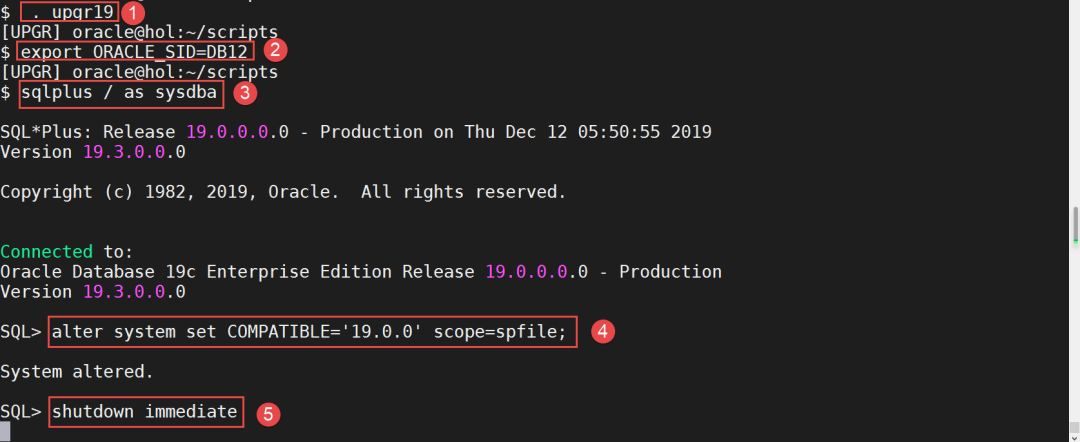Click the red step 4 badge
The height and width of the screenshot is (442, 1080).
pyautogui.click(x=601, y=331)
